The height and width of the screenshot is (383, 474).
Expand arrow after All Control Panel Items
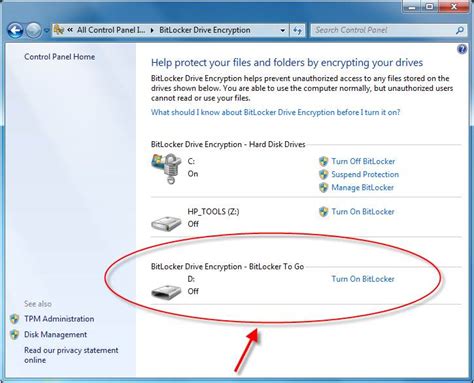point(152,30)
